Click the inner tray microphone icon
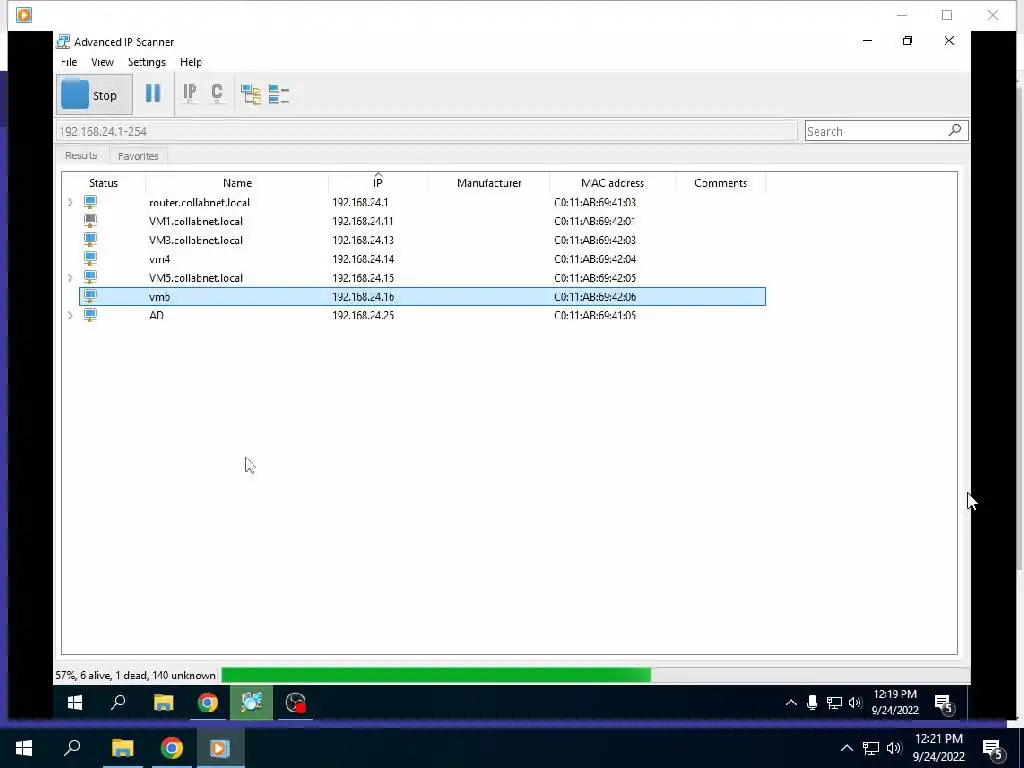The height and width of the screenshot is (768, 1024). point(812,703)
